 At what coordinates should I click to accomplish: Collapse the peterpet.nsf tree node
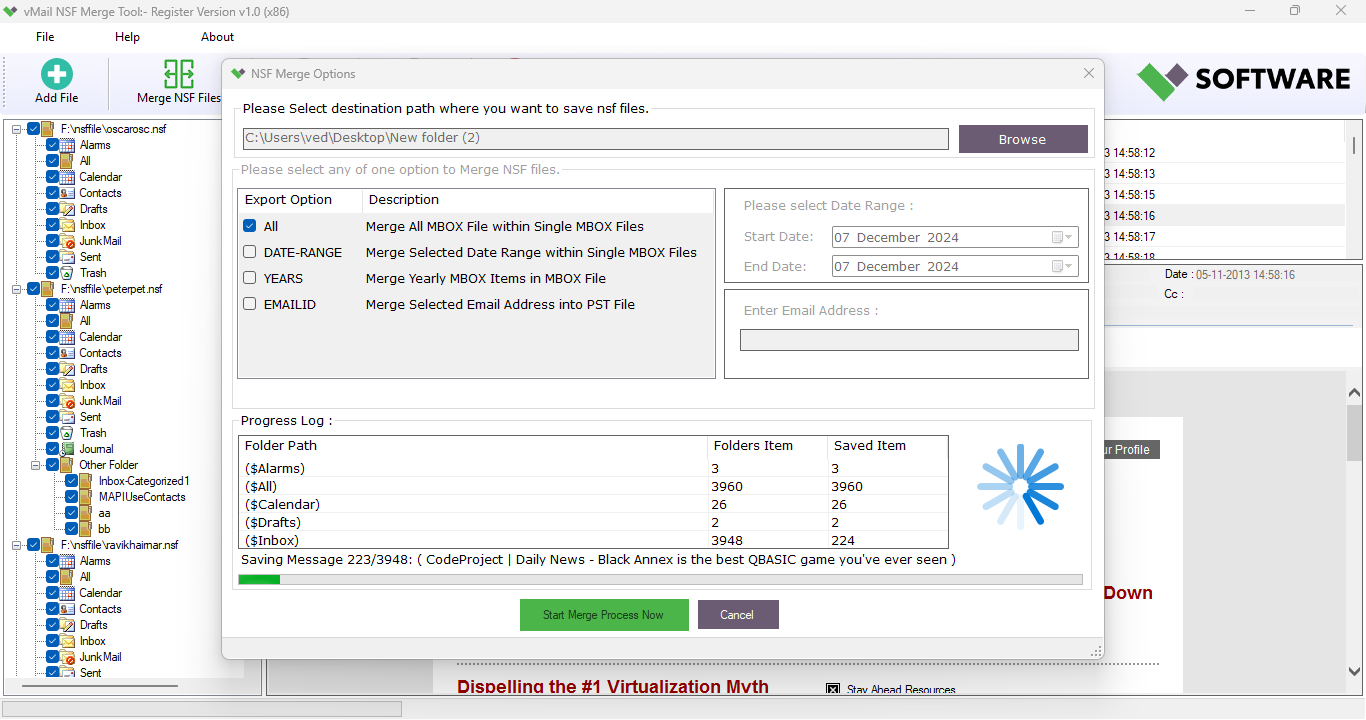click(17, 289)
